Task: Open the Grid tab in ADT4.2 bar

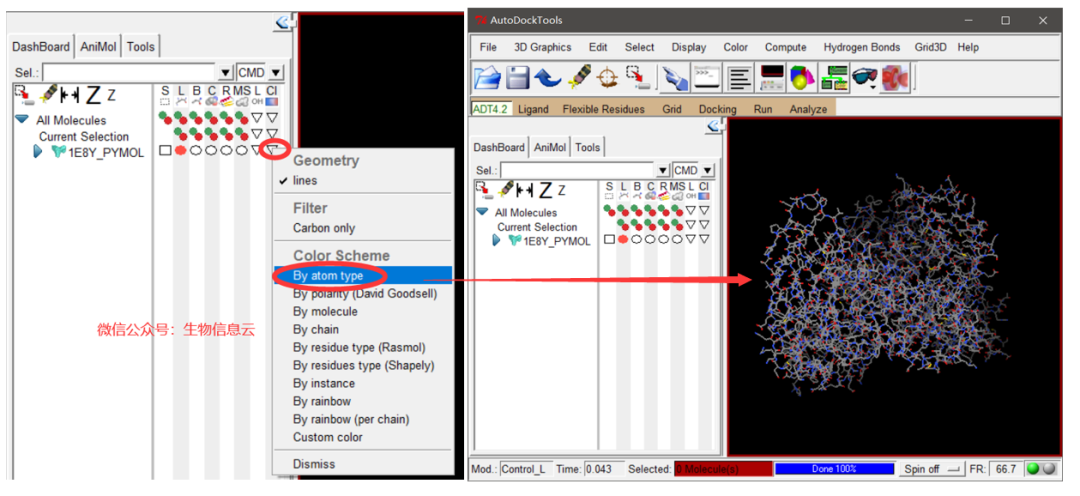Action: coord(672,109)
